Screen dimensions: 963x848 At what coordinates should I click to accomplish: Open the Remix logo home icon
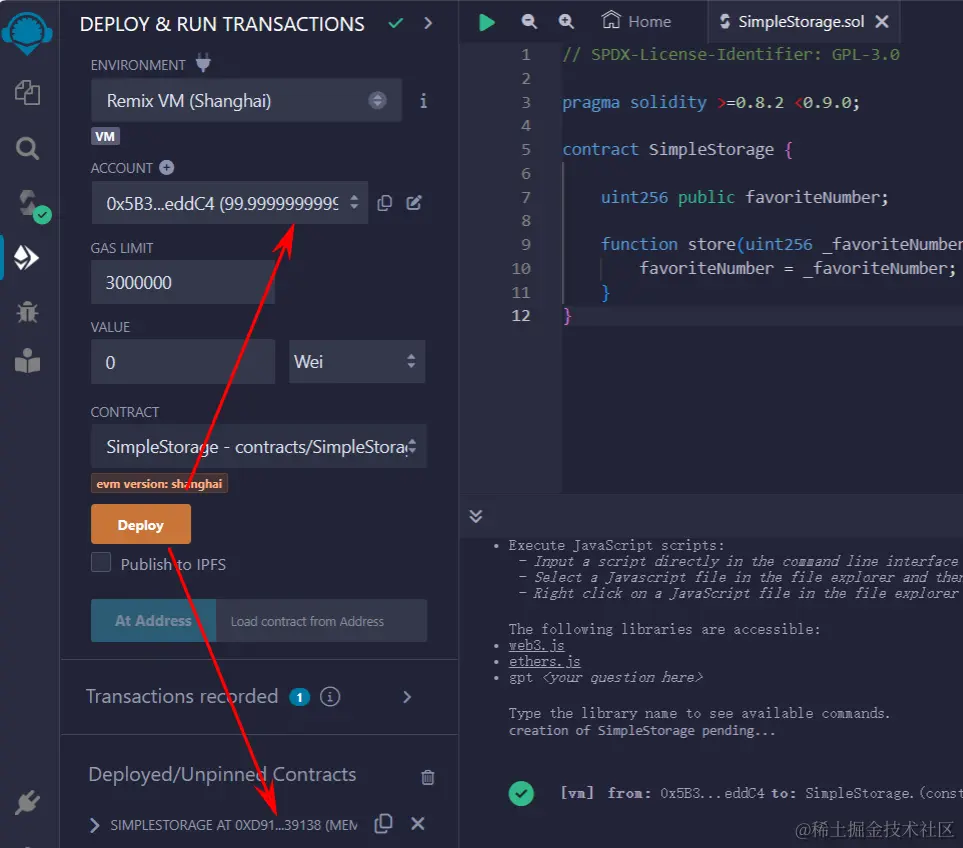(x=27, y=34)
